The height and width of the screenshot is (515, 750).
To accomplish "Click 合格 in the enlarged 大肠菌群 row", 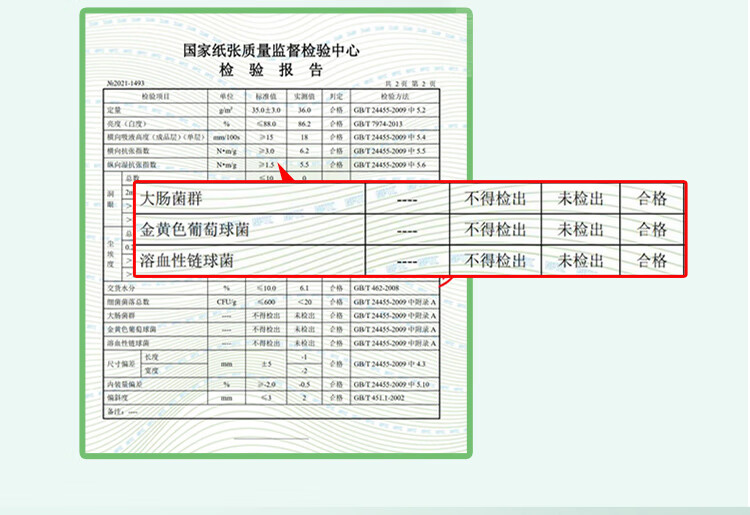I will [x=652, y=198].
